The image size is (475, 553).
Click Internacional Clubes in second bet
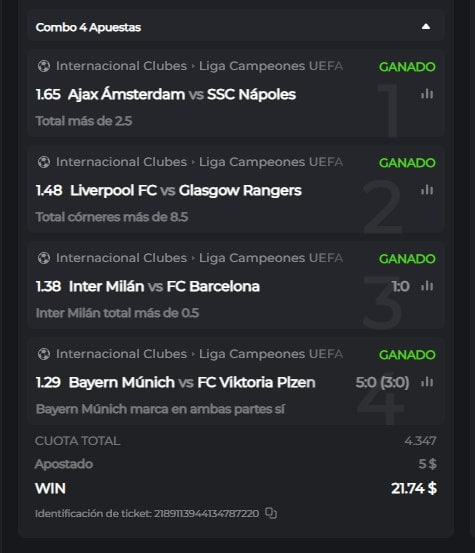tap(121, 162)
